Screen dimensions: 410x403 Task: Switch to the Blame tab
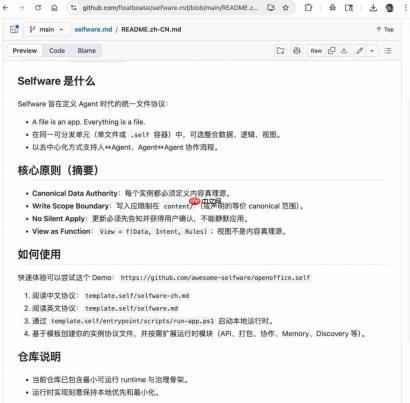[x=87, y=51]
